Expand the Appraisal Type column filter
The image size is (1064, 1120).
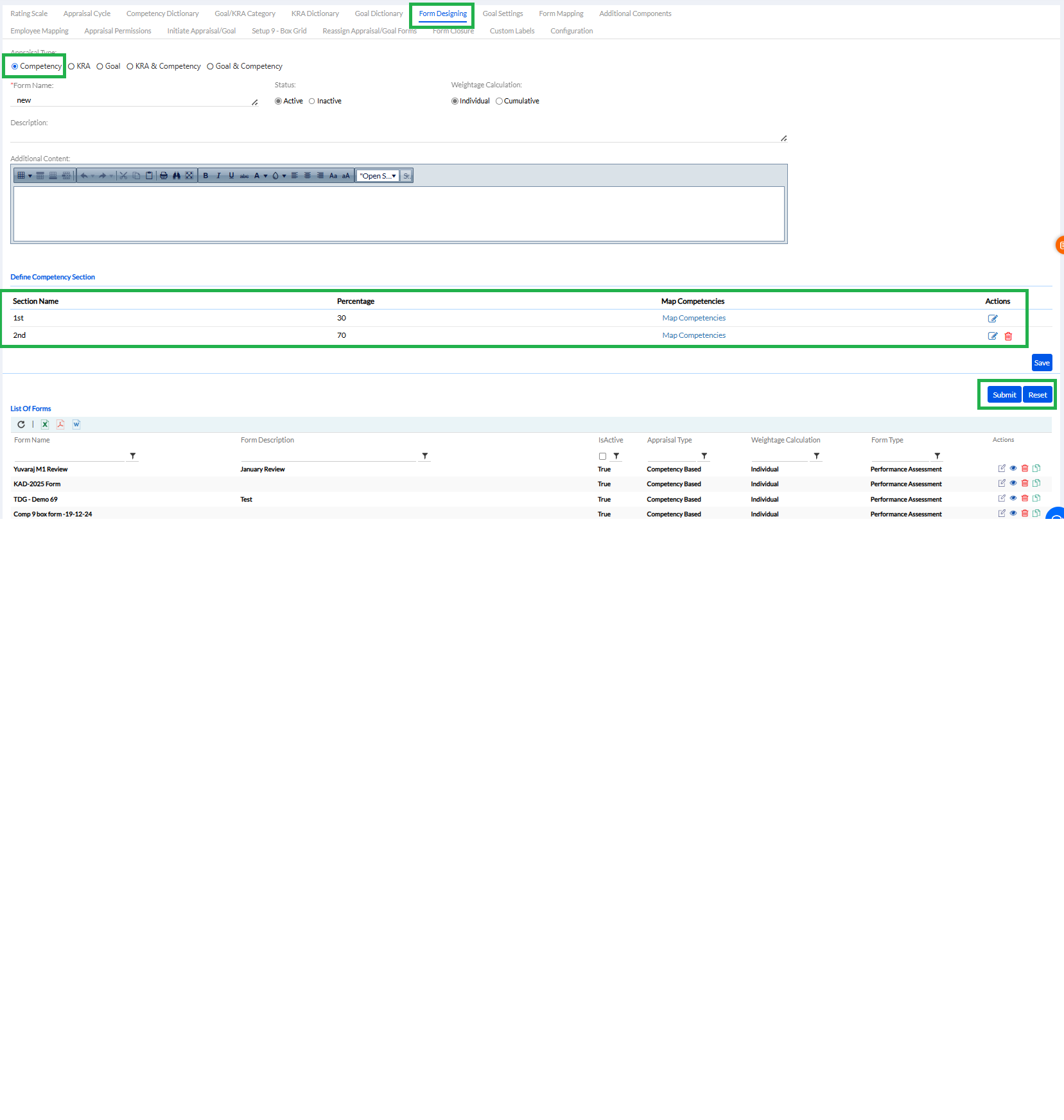click(x=704, y=456)
